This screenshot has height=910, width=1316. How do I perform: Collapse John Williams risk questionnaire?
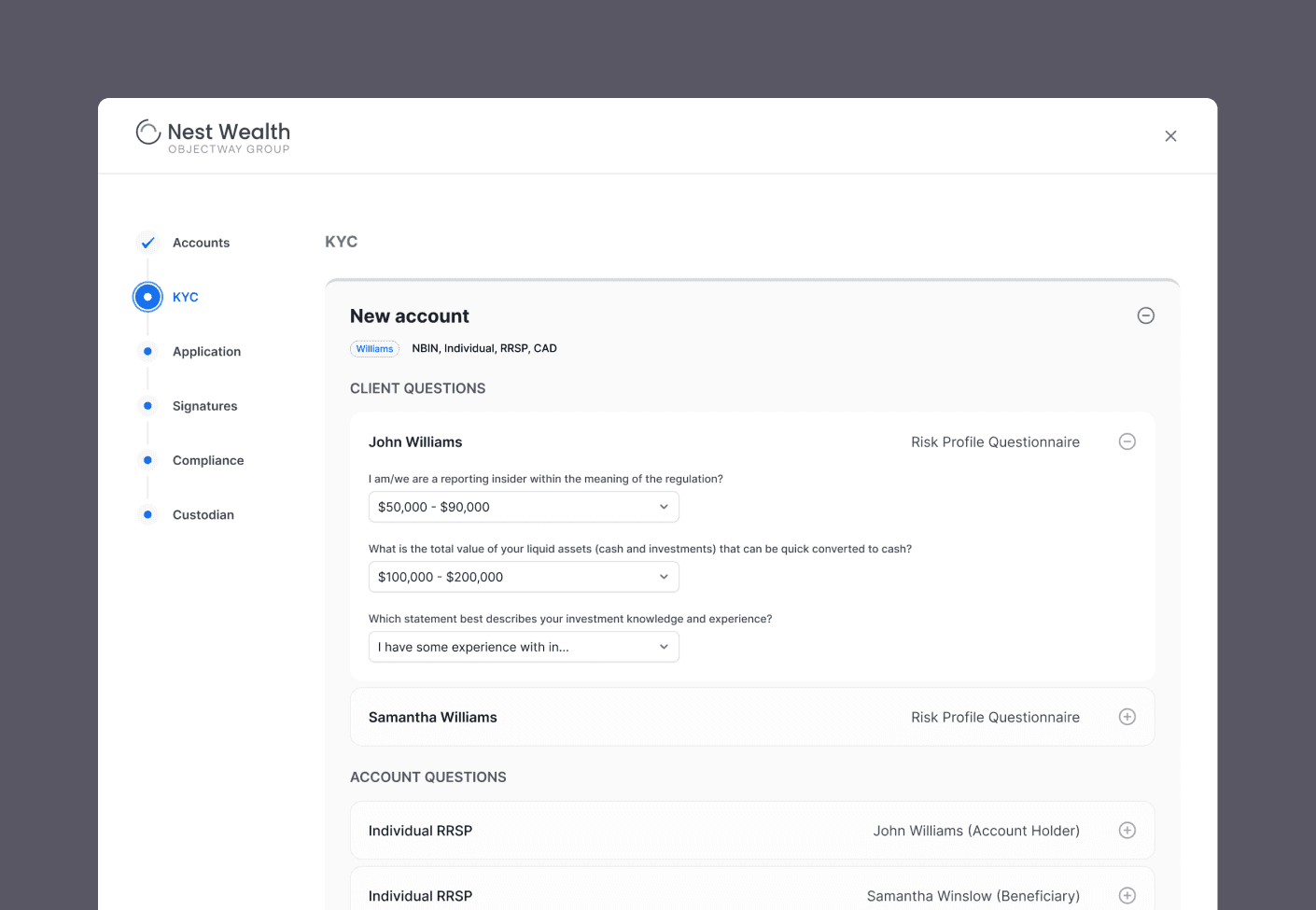pos(1127,441)
